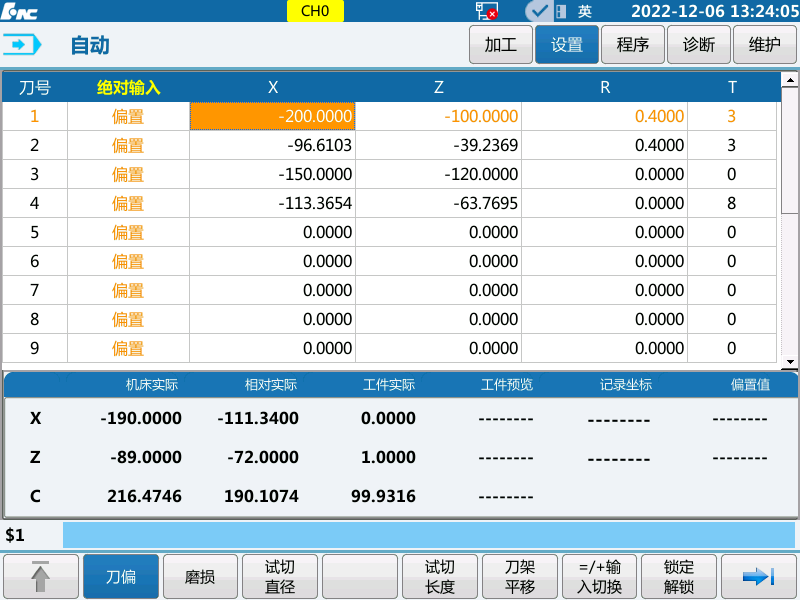The height and width of the screenshot is (600, 800).
Task: Switch to the 加工 tab
Action: point(500,44)
